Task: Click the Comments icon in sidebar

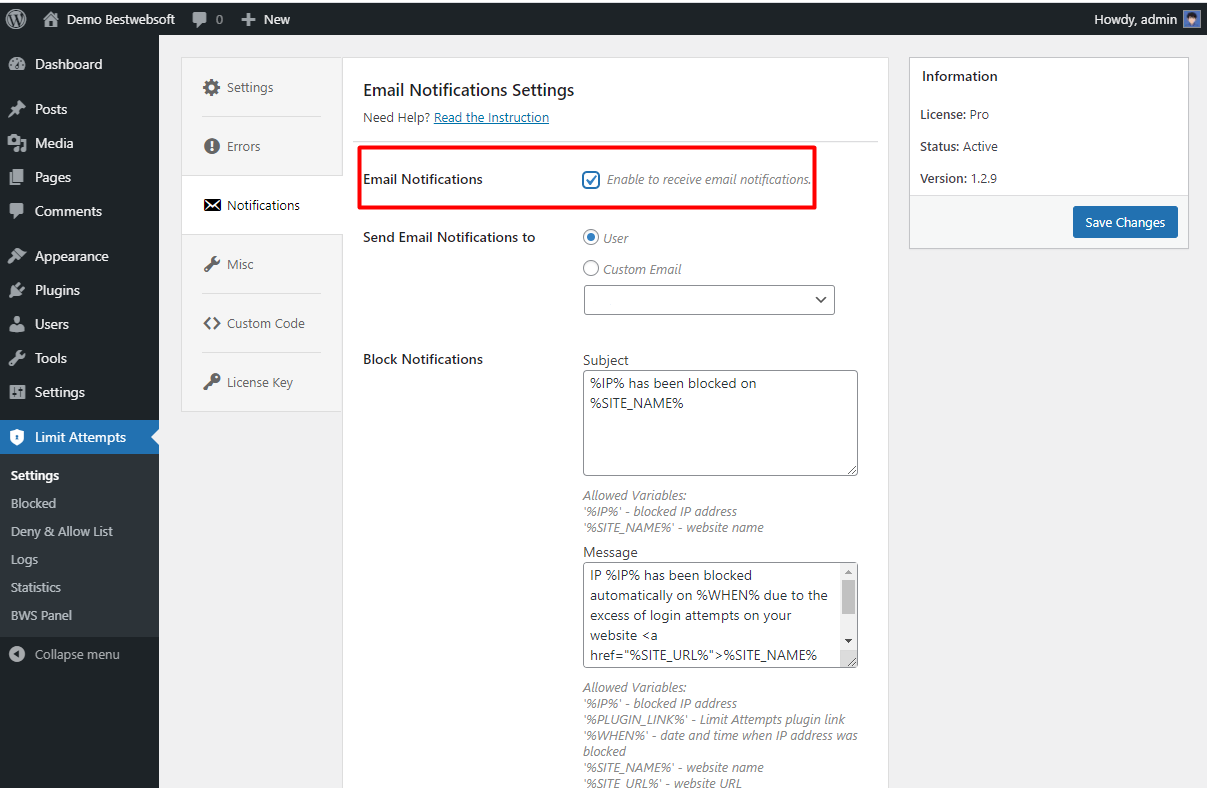Action: [x=17, y=211]
